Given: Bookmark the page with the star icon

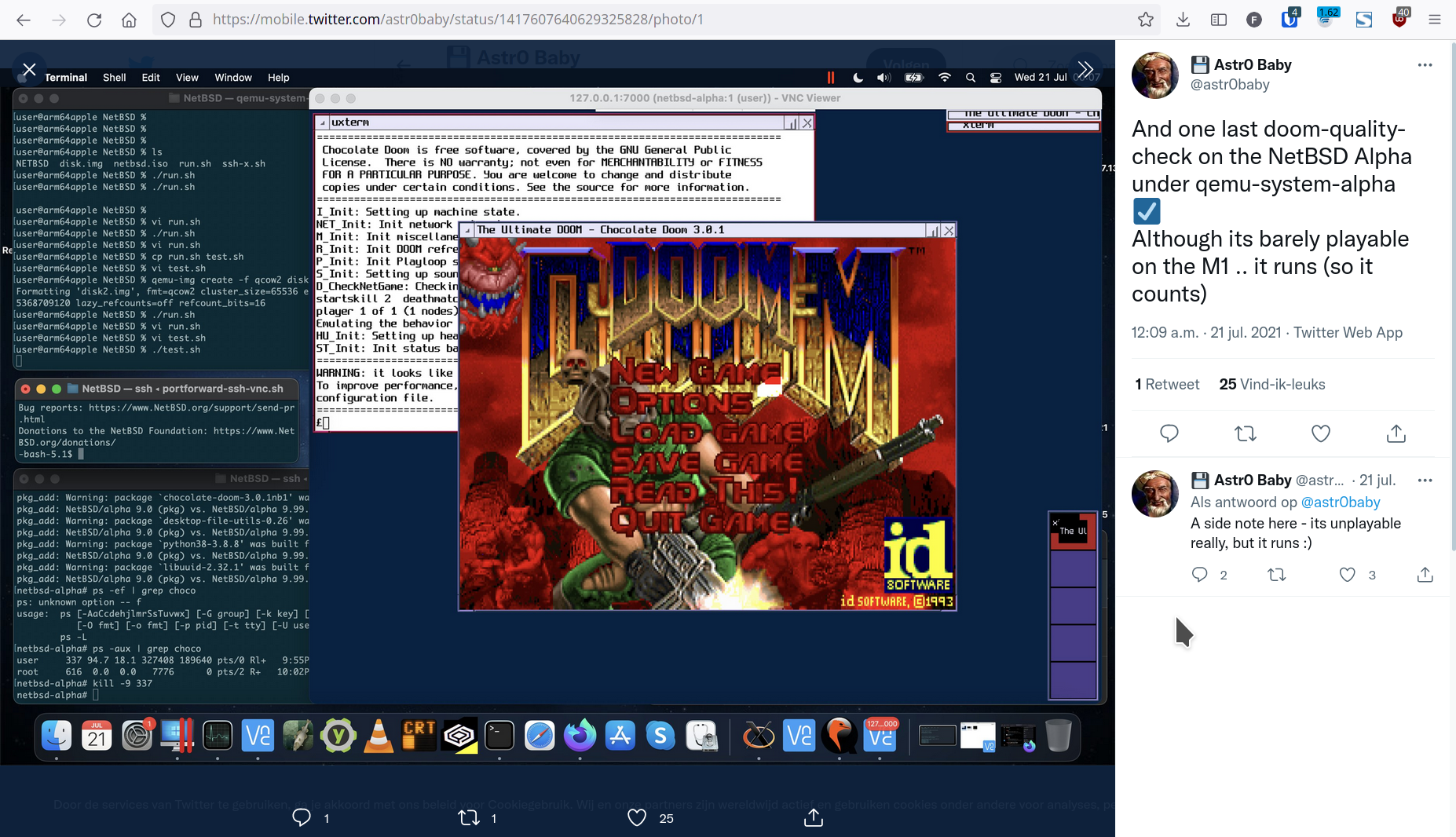Looking at the screenshot, I should 1147,19.
